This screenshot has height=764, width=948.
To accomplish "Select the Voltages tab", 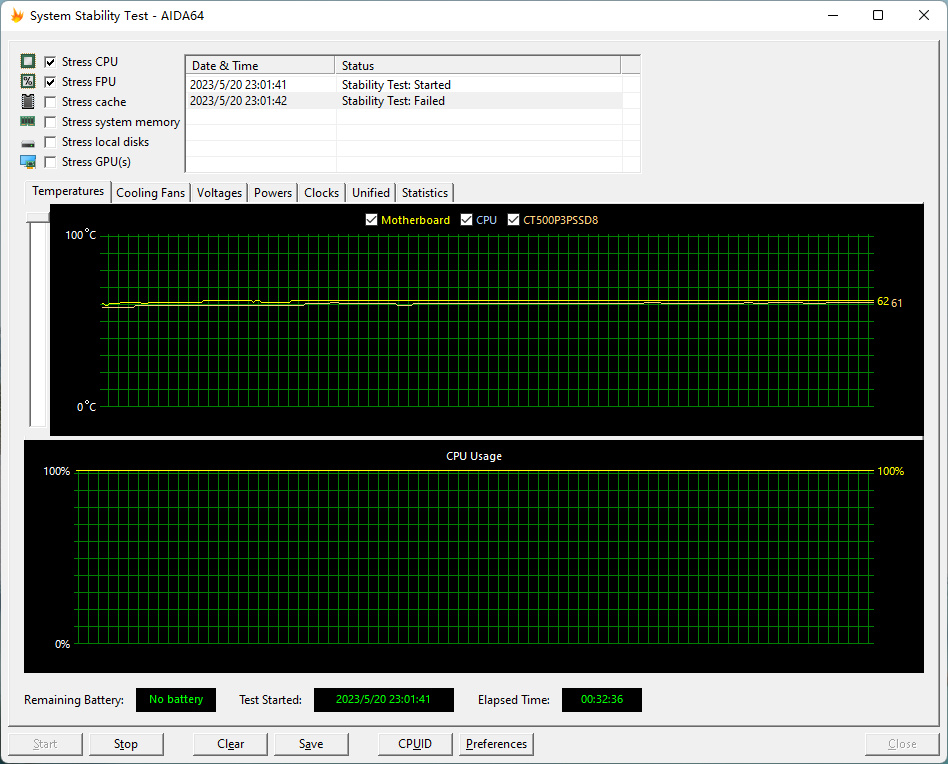I will coord(219,193).
